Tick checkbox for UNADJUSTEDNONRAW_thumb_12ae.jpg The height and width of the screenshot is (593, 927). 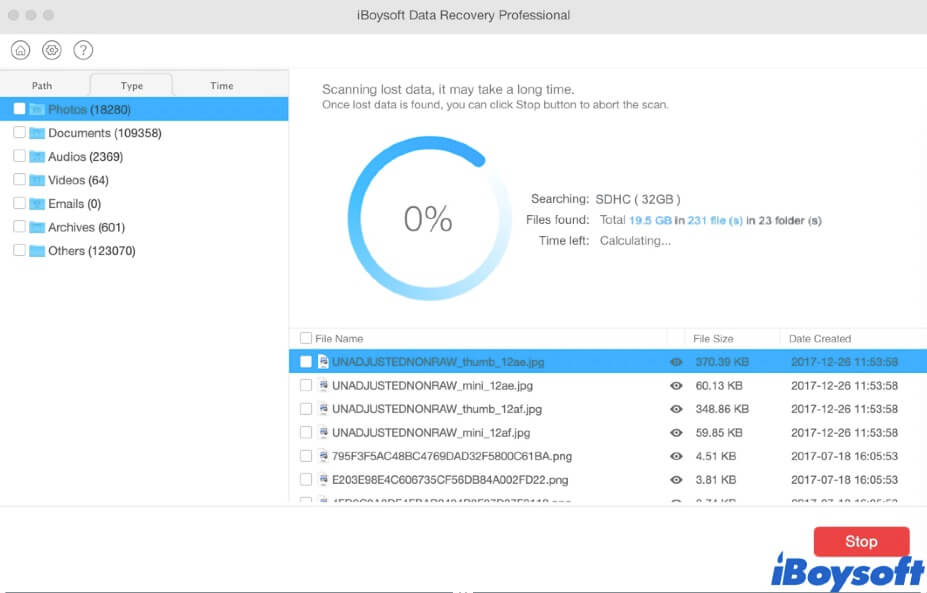tap(306, 361)
